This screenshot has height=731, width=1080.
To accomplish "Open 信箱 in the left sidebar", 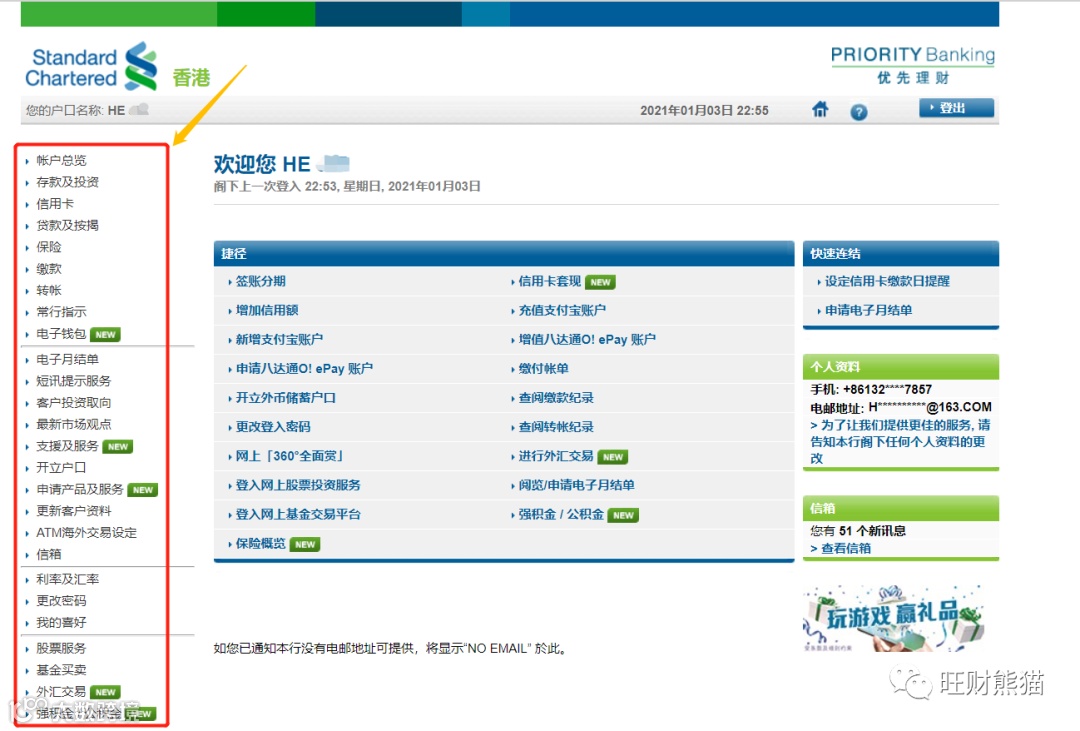I will (x=49, y=554).
